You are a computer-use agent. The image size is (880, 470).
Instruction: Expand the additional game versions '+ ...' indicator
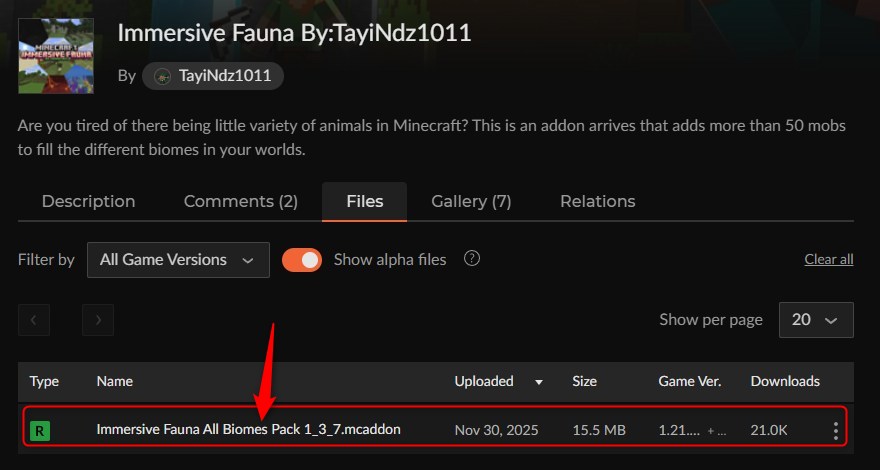coord(717,431)
